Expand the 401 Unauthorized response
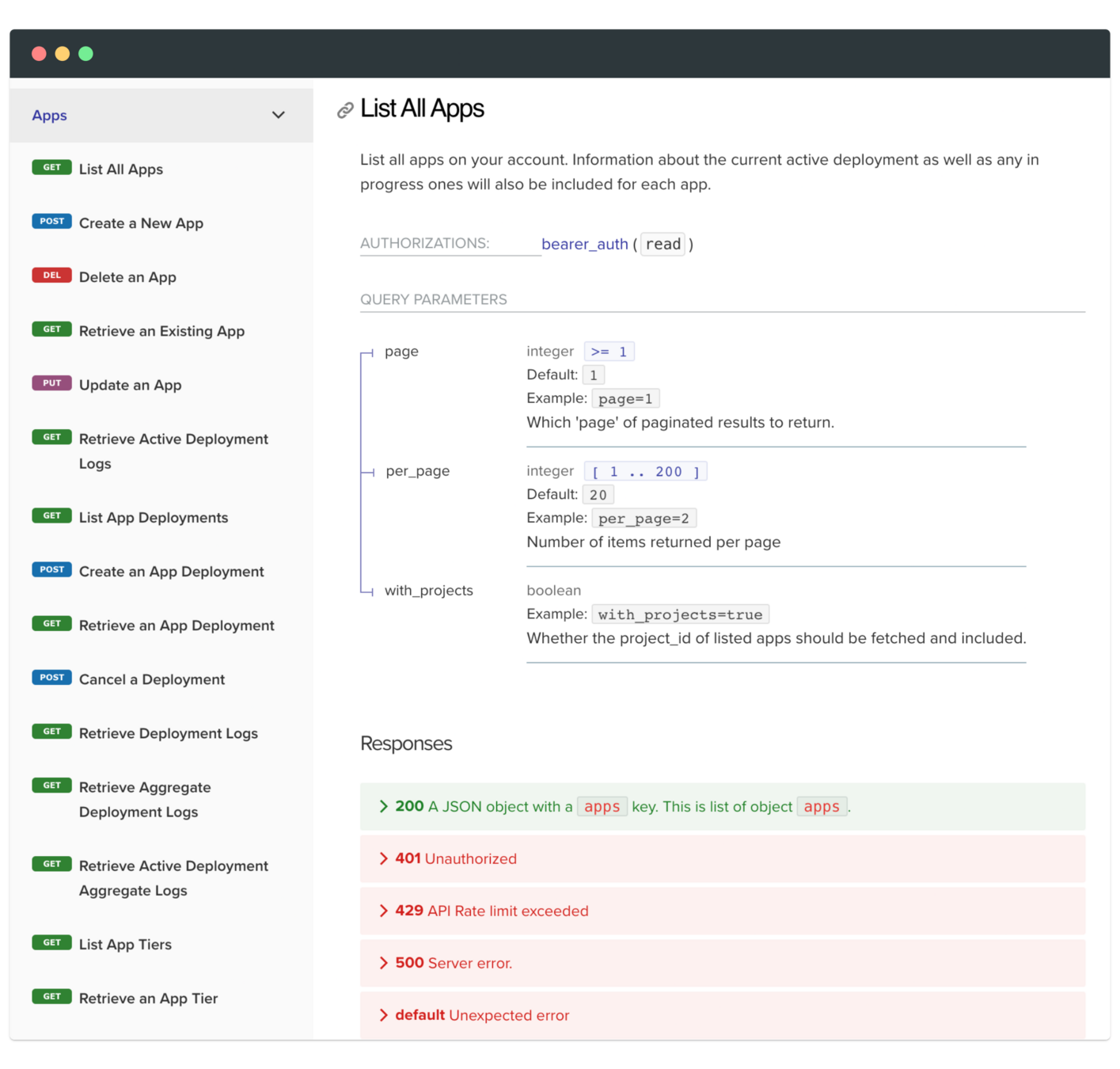The image size is (1120, 1069). pyautogui.click(x=384, y=858)
